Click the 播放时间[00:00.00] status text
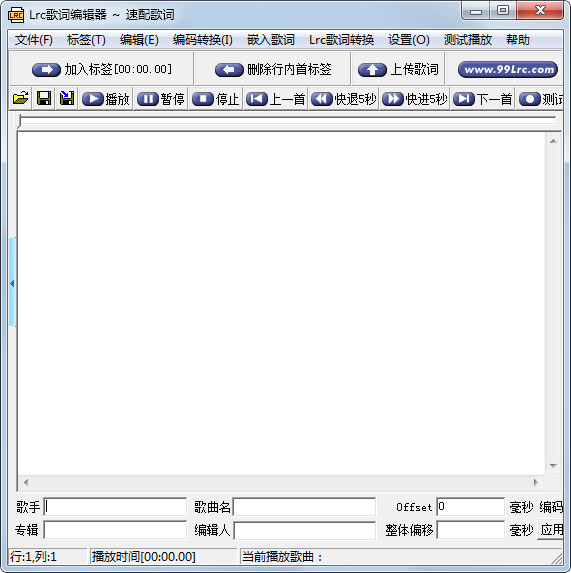Image resolution: width=571 pixels, height=573 pixels. (144, 557)
